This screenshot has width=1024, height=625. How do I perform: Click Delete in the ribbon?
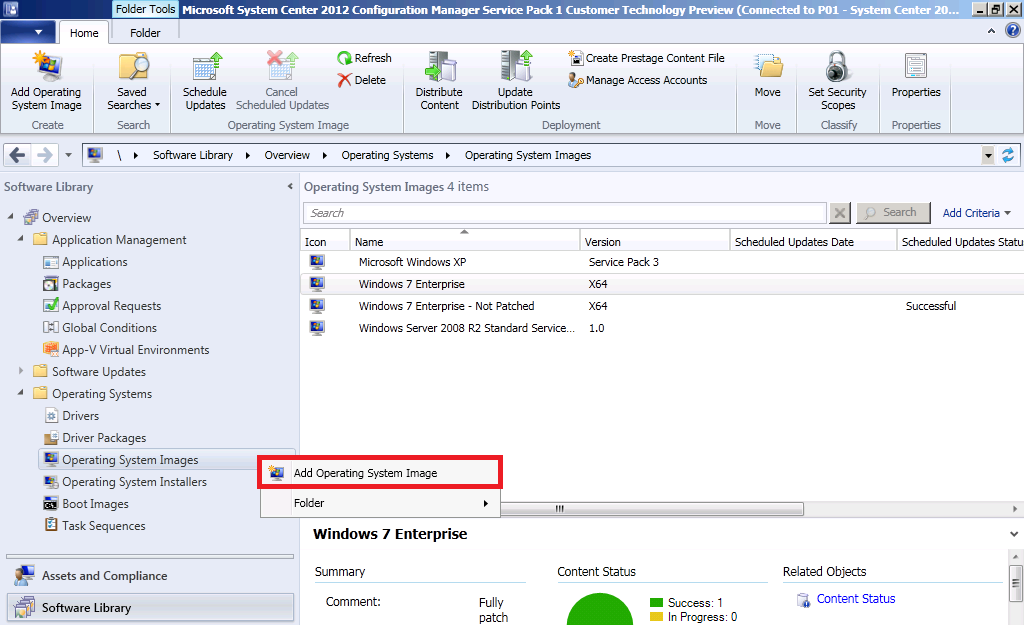pyautogui.click(x=362, y=80)
